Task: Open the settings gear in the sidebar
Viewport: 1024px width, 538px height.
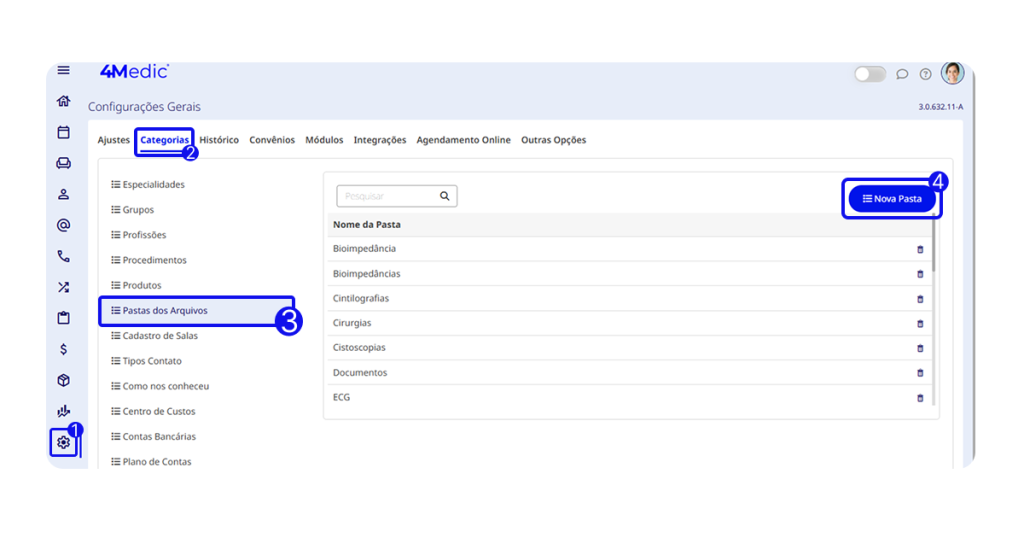Action: pyautogui.click(x=64, y=442)
